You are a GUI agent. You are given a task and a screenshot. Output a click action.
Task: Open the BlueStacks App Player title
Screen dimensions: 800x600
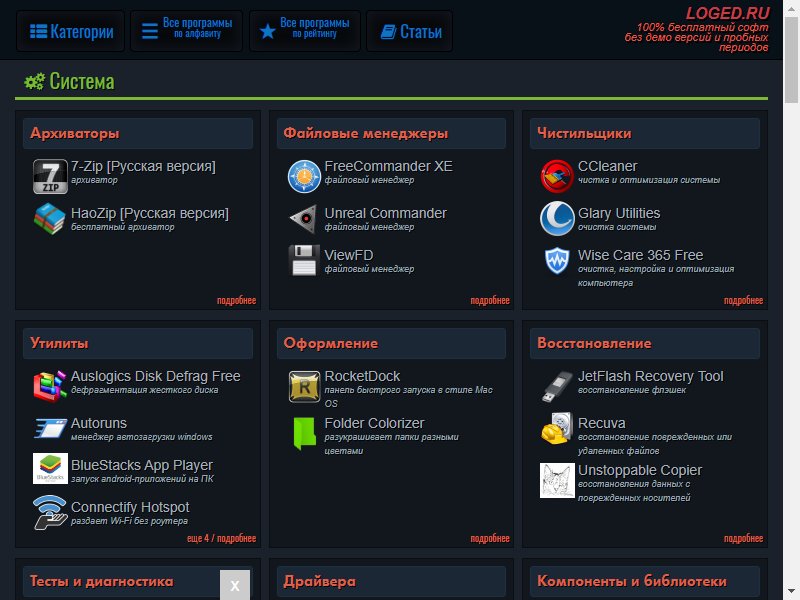click(142, 465)
